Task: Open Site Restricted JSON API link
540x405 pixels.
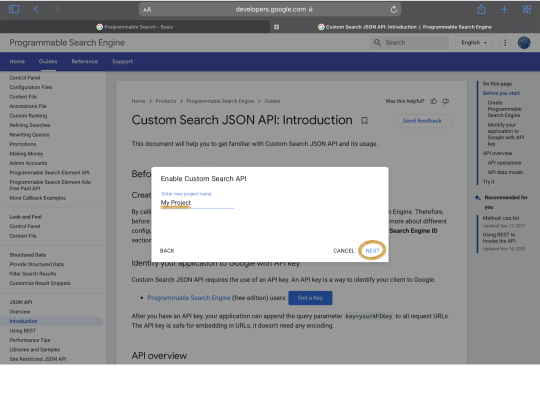Action: click(38, 359)
